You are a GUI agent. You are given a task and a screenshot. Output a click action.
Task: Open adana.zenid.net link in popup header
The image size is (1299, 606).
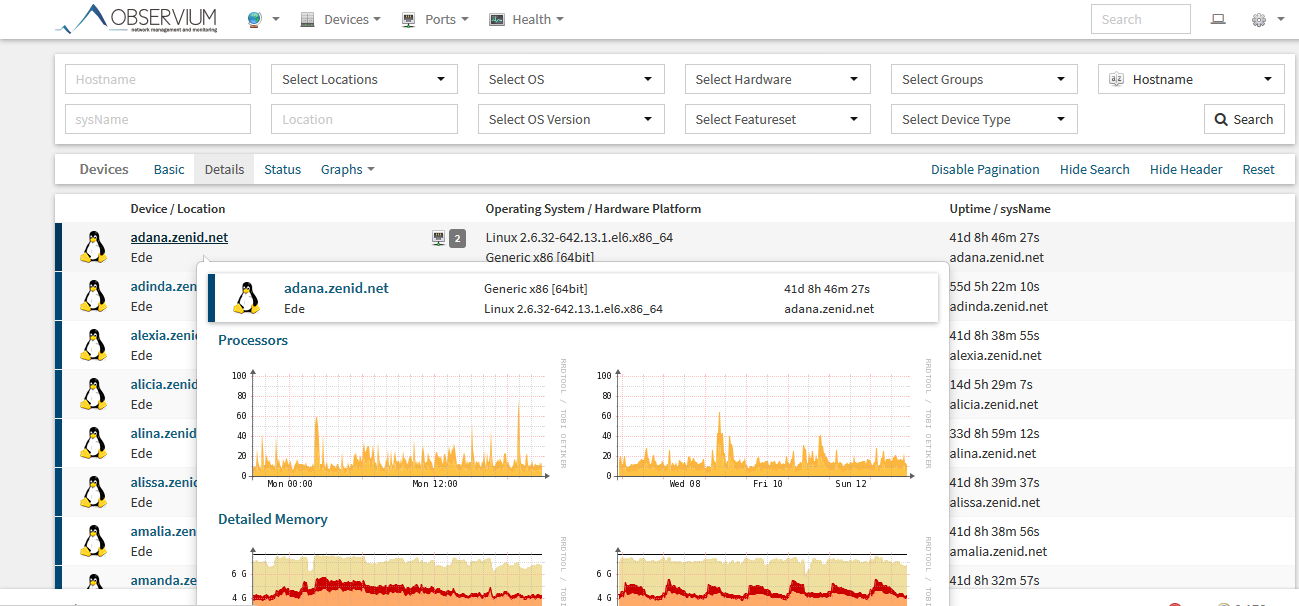click(336, 288)
